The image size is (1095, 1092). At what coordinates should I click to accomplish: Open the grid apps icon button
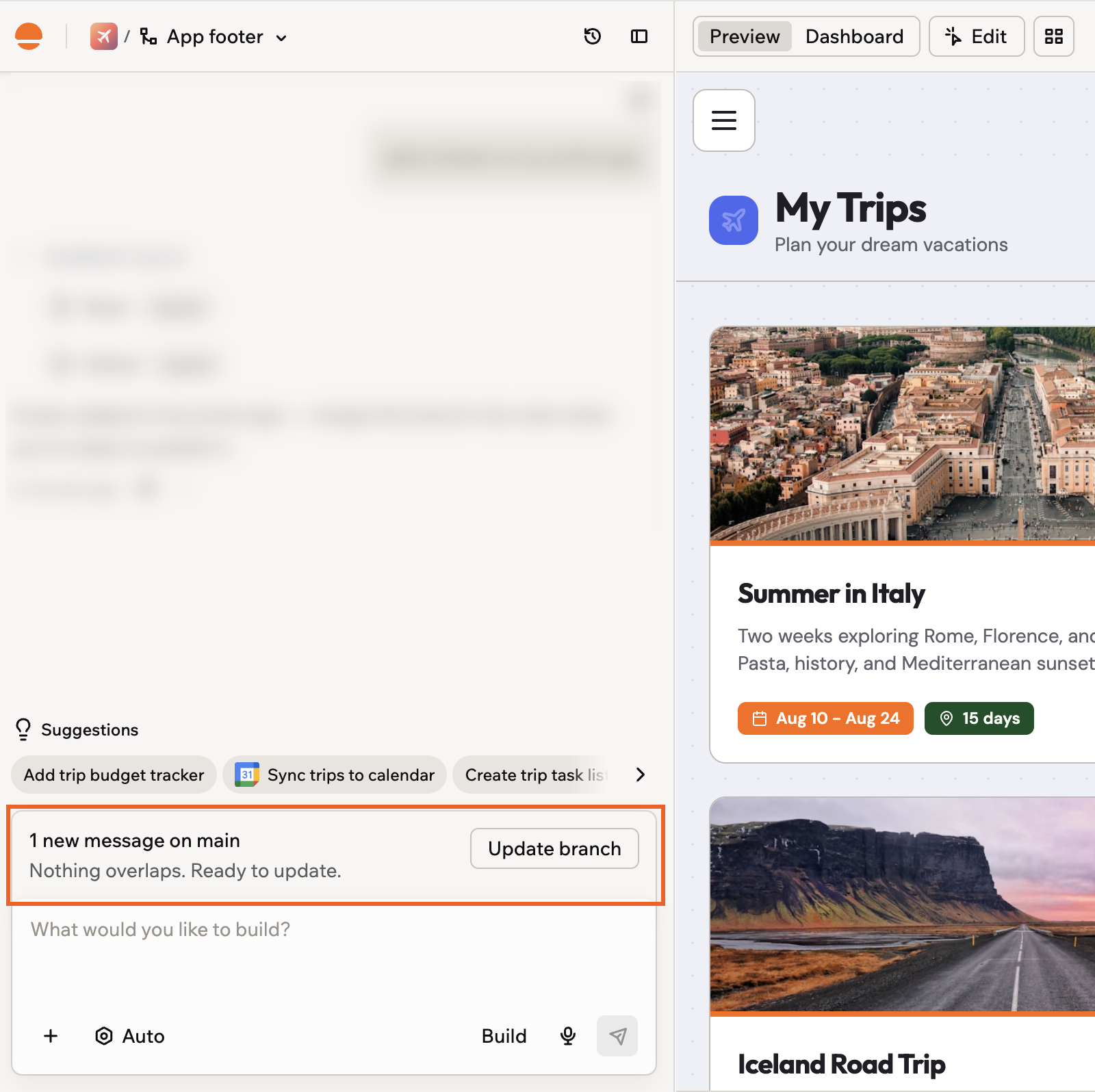pos(1053,36)
